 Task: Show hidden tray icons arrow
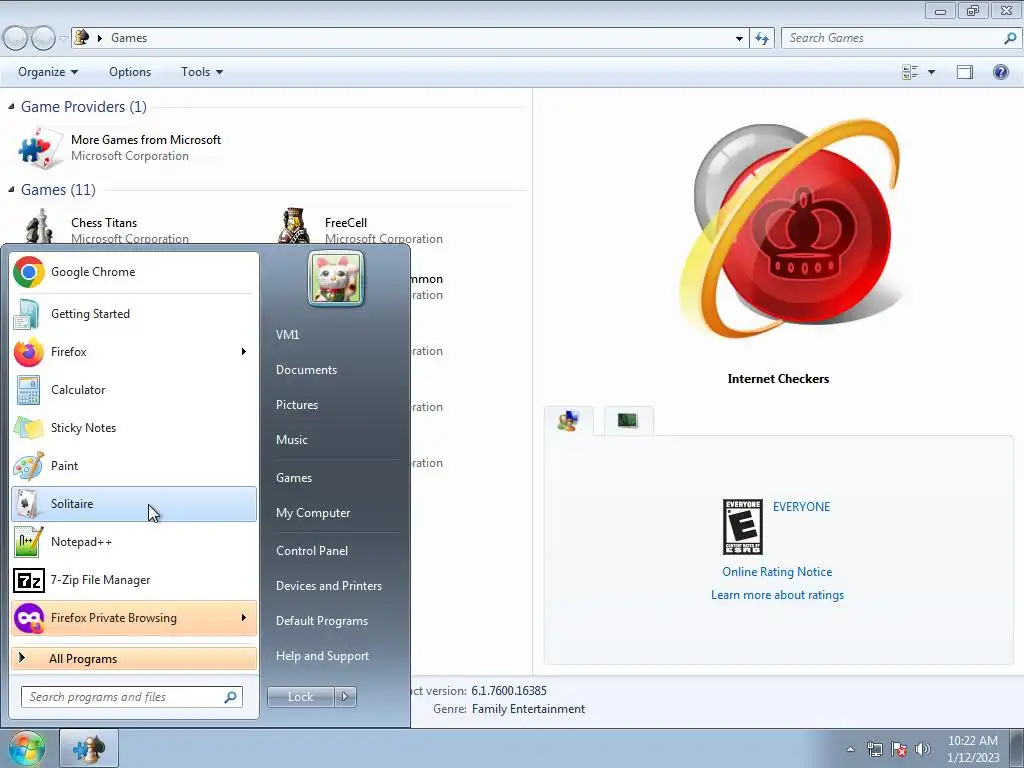tap(850, 749)
